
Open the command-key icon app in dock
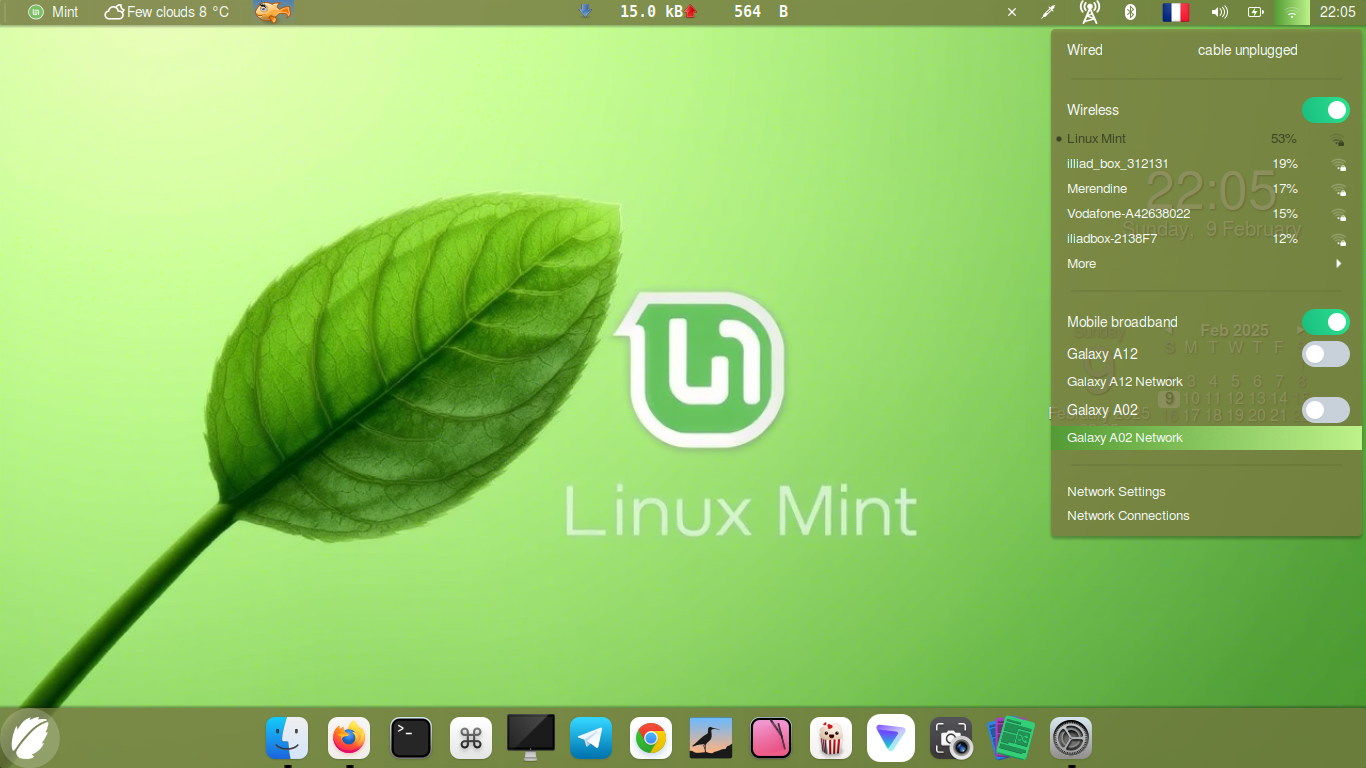(x=470, y=739)
